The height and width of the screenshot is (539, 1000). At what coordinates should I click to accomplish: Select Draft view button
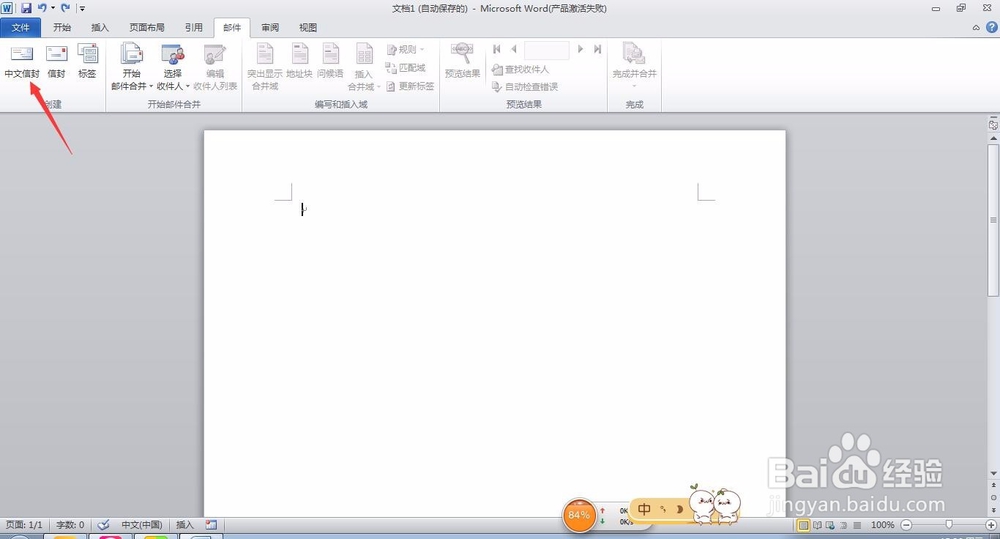(x=857, y=525)
